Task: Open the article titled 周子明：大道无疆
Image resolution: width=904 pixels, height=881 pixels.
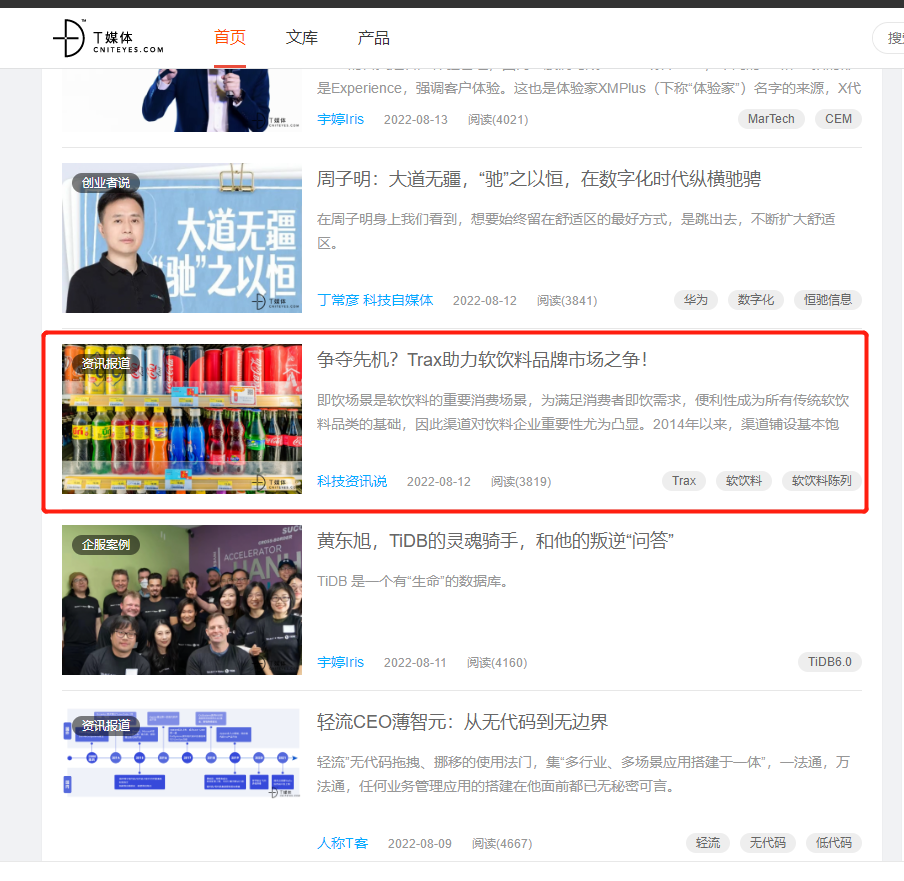Action: click(538, 179)
